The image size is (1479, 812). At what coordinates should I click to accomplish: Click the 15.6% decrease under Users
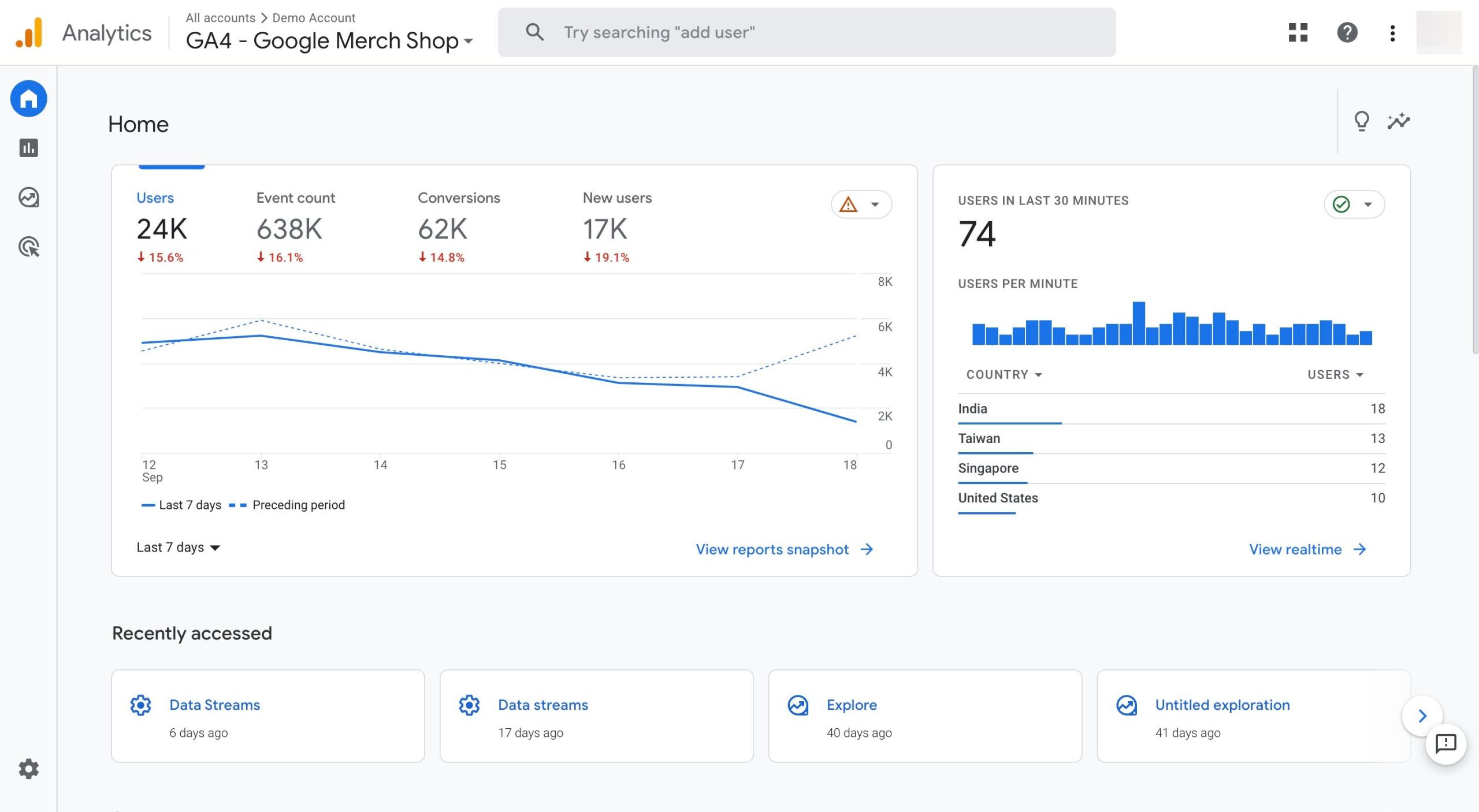tap(160, 258)
